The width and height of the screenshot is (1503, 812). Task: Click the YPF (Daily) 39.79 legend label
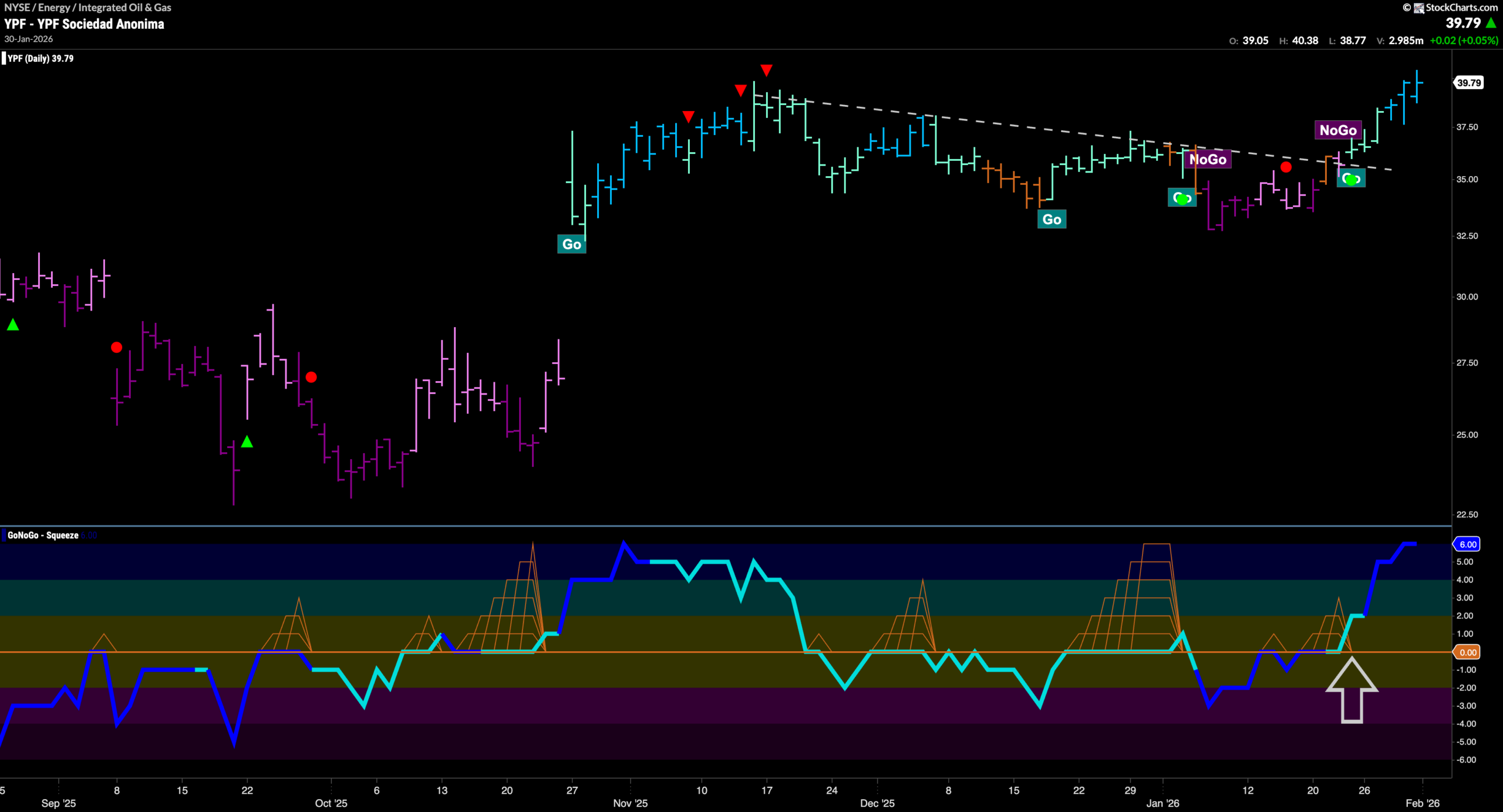tap(40, 58)
